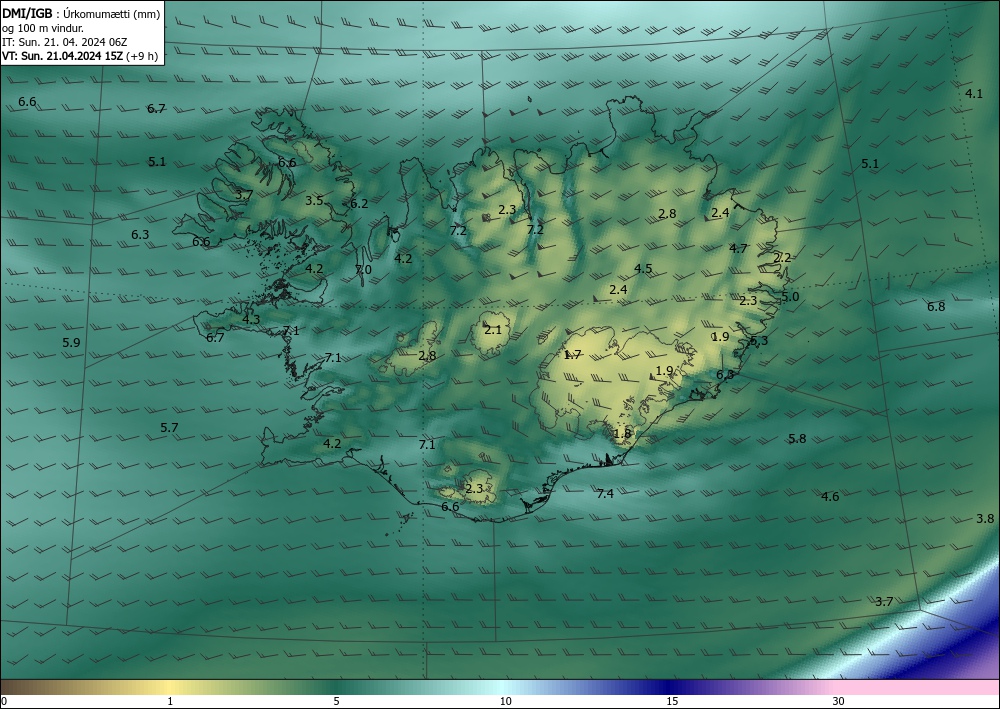Click the 'VT: Sun. 21.04.2024 15Z (+9 h)' line
Viewport: 1000px width, 709px height.
[x=80, y=55]
